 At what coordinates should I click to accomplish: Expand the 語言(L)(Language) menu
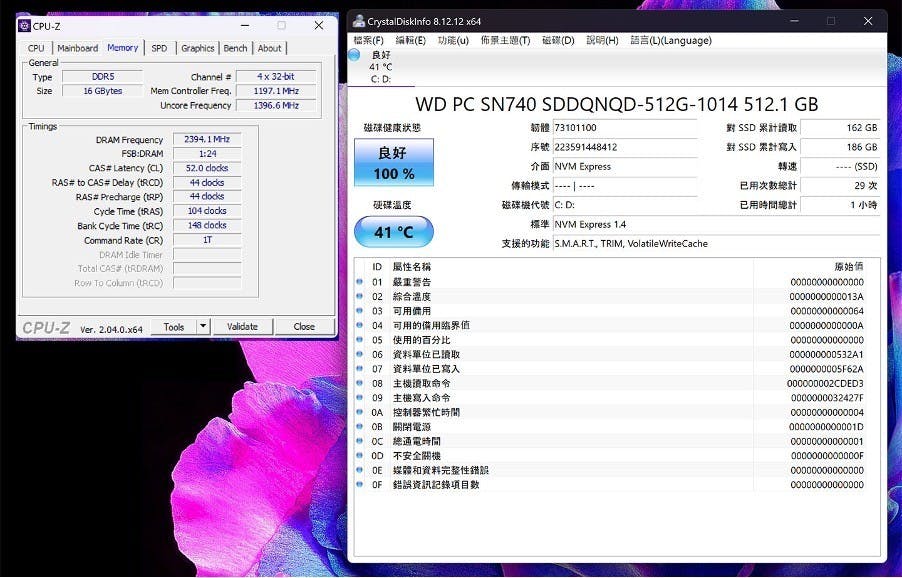tap(671, 40)
